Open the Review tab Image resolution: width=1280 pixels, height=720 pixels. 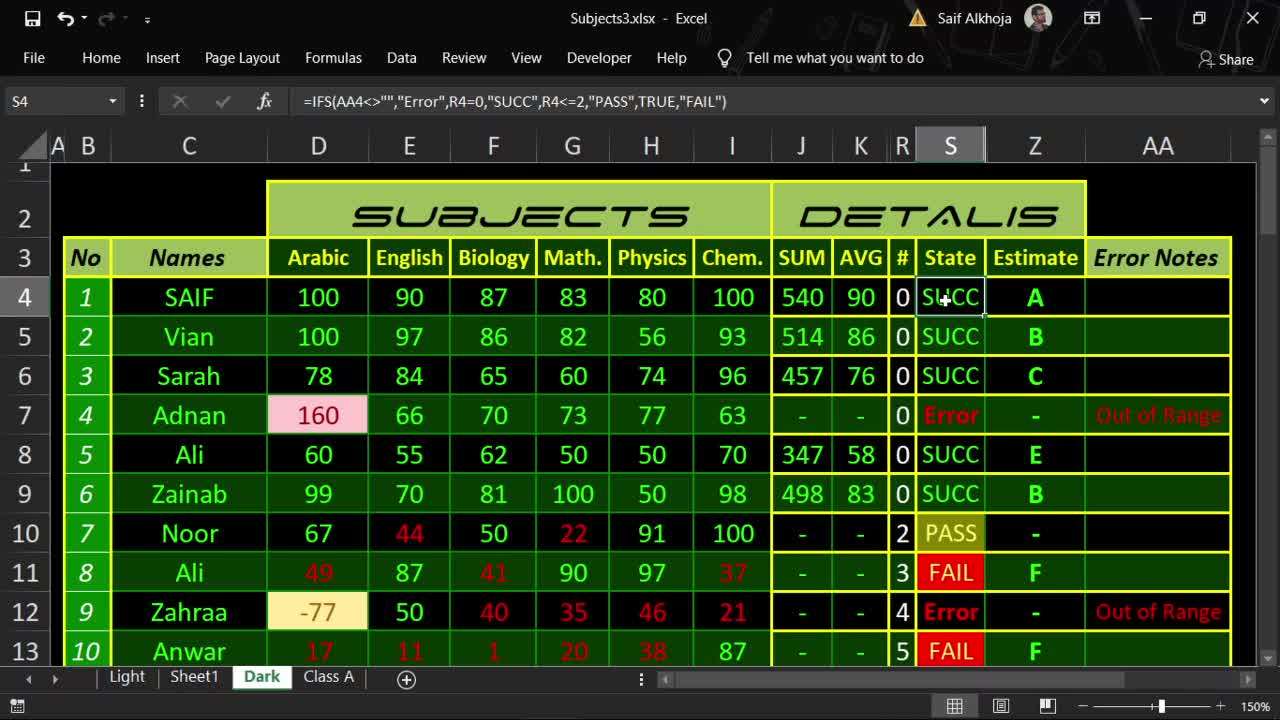(464, 58)
